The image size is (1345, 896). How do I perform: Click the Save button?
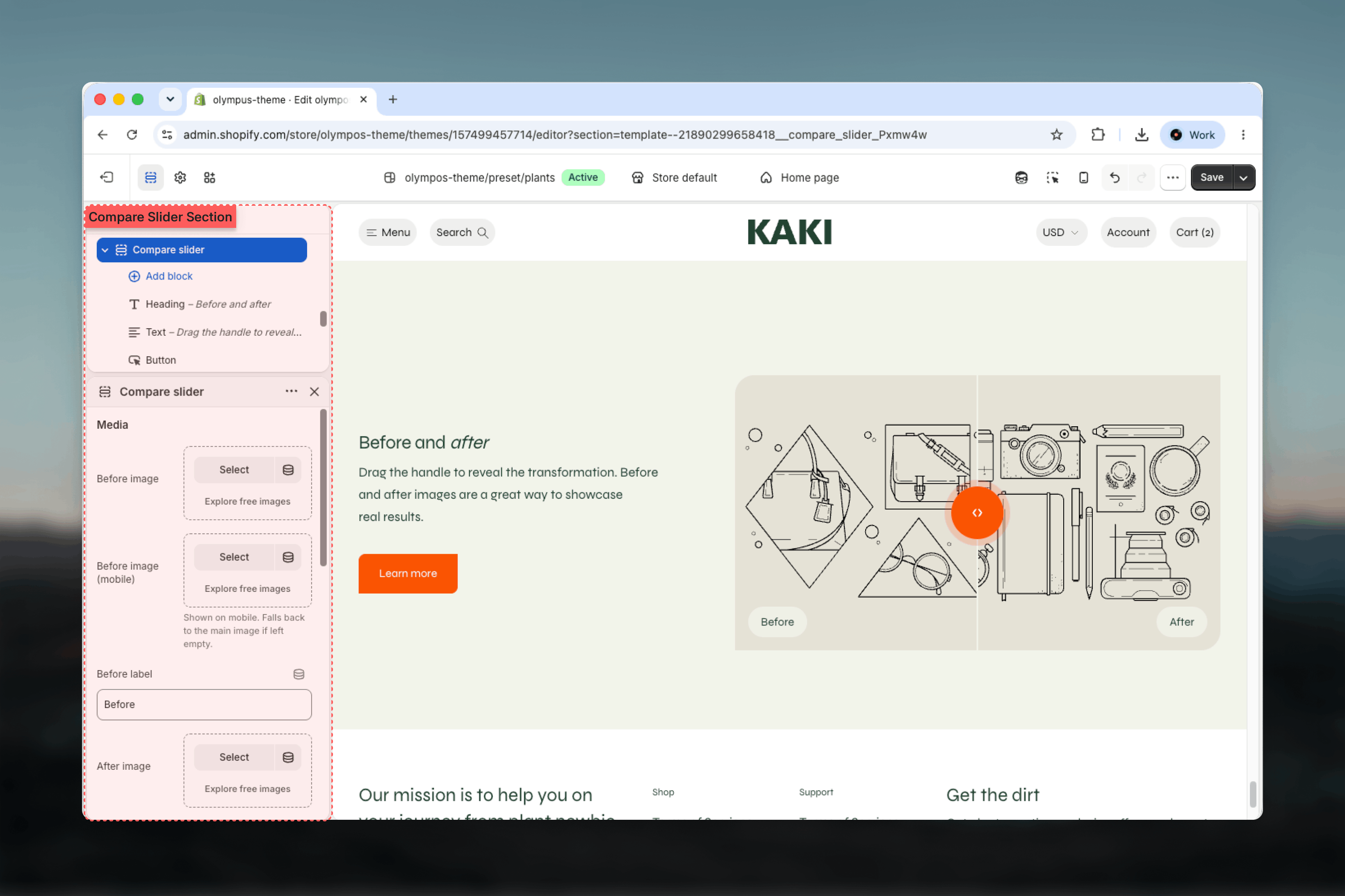click(x=1212, y=178)
